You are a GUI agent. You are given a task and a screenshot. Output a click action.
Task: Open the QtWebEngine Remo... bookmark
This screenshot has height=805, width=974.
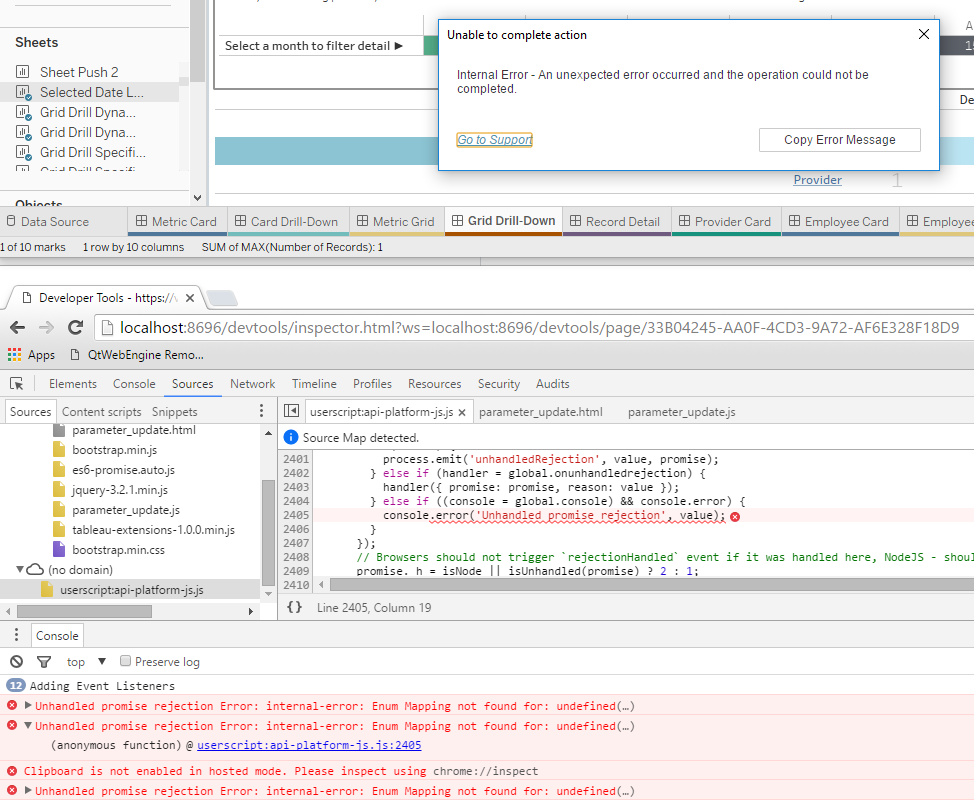[x=138, y=355]
